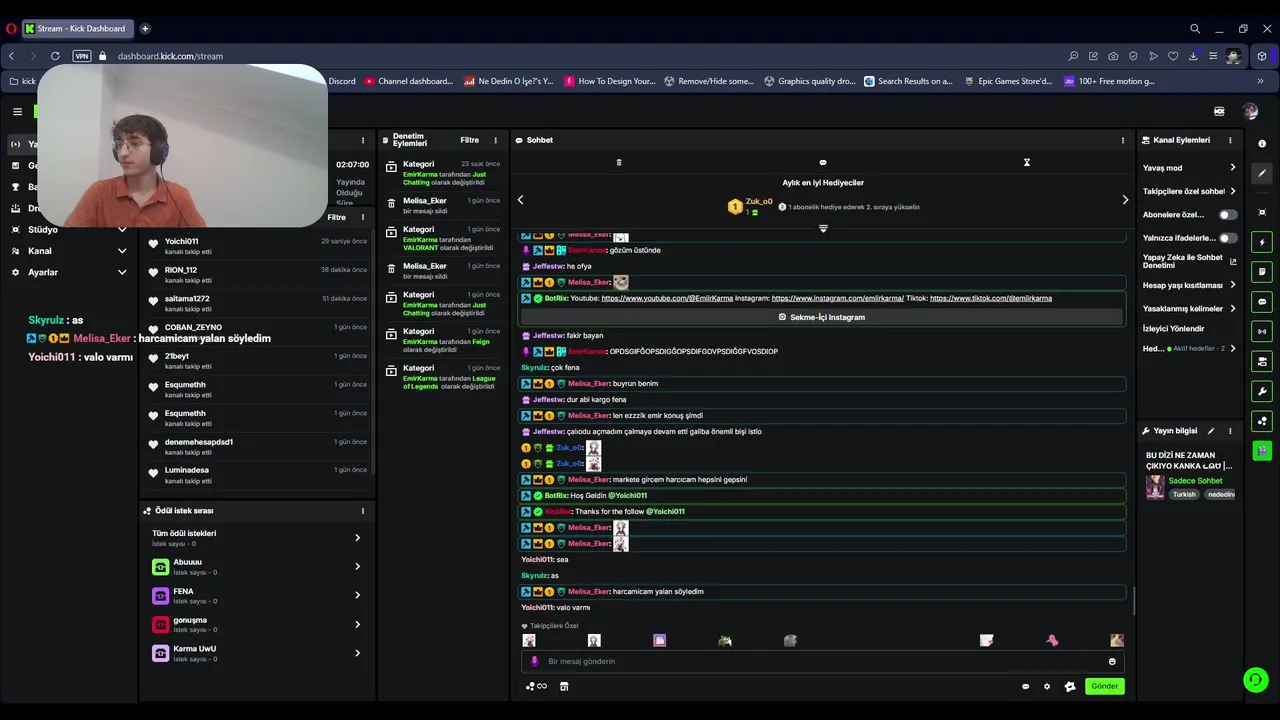1280x720 pixels.
Task: Click the document widget icon in right sidebar
Action: click(1262, 272)
